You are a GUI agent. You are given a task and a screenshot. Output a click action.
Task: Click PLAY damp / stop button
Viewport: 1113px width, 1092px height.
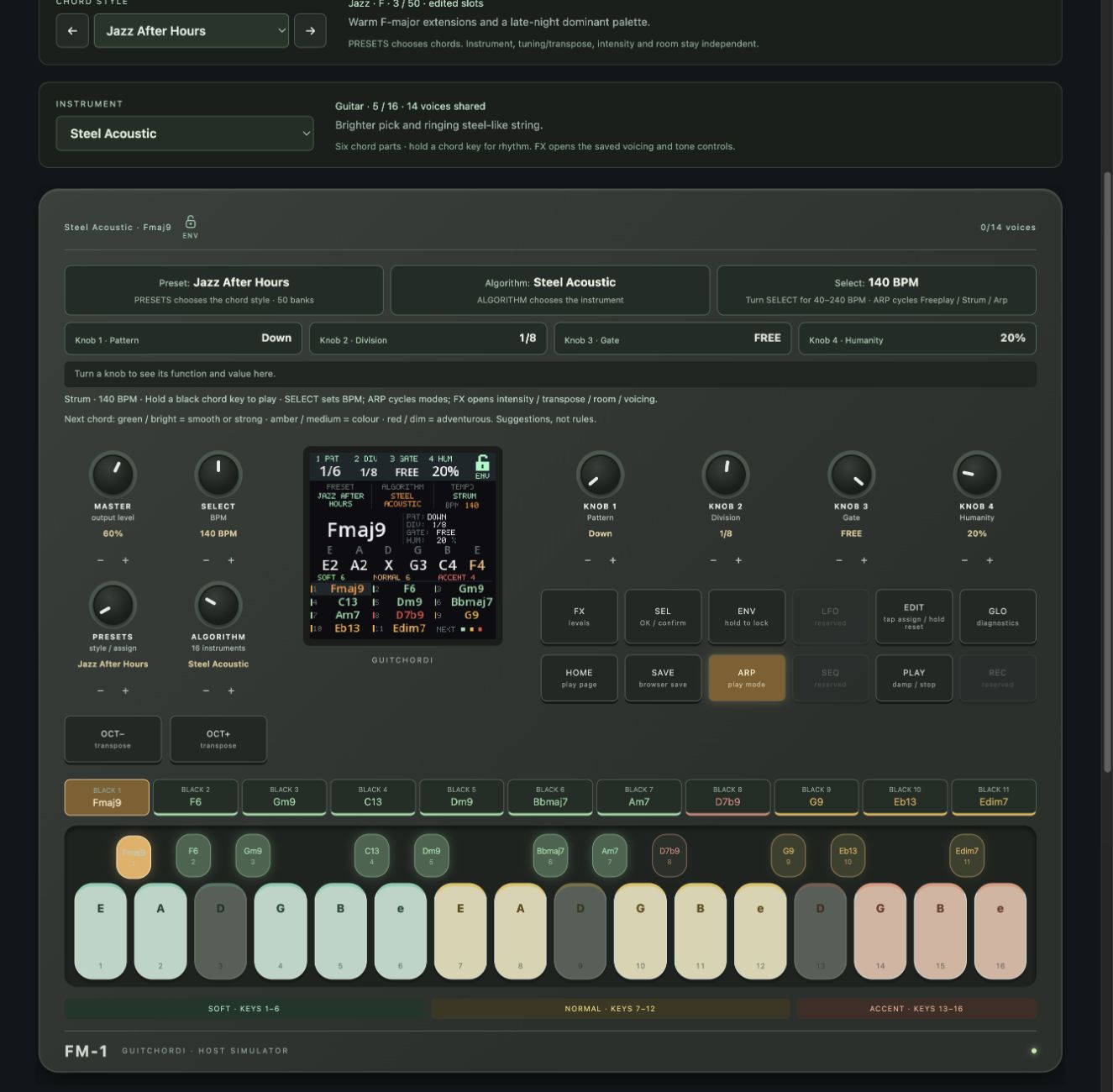point(914,678)
